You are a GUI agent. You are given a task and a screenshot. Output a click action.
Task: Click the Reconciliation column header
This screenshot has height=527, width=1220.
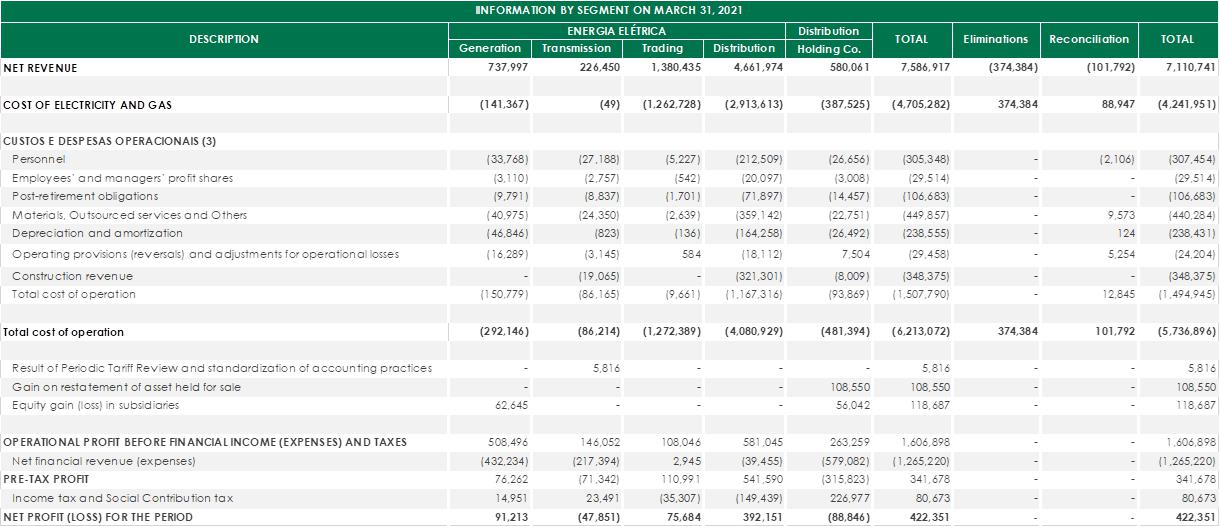1089,39
